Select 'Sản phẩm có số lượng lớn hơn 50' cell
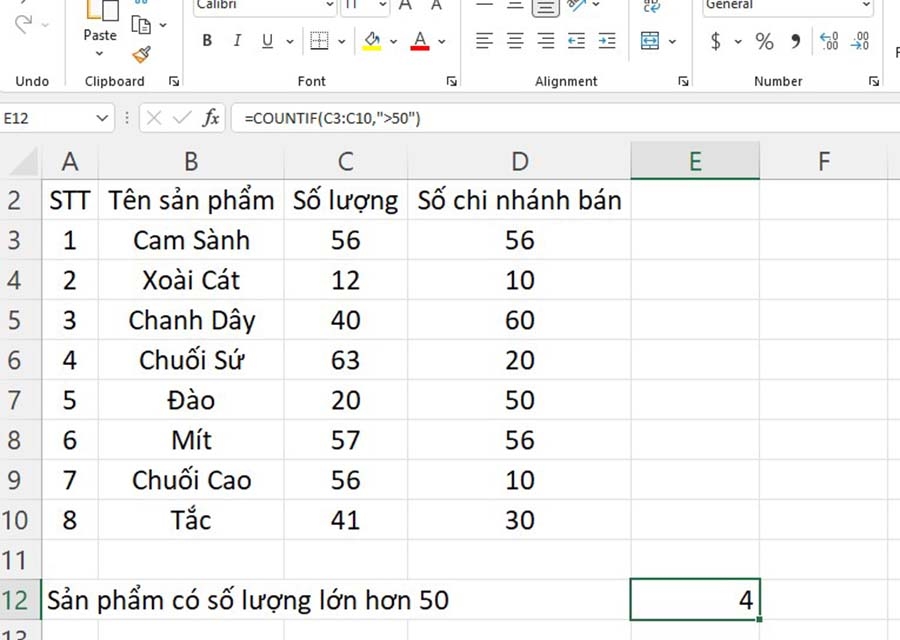The height and width of the screenshot is (640, 900). pos(248,600)
